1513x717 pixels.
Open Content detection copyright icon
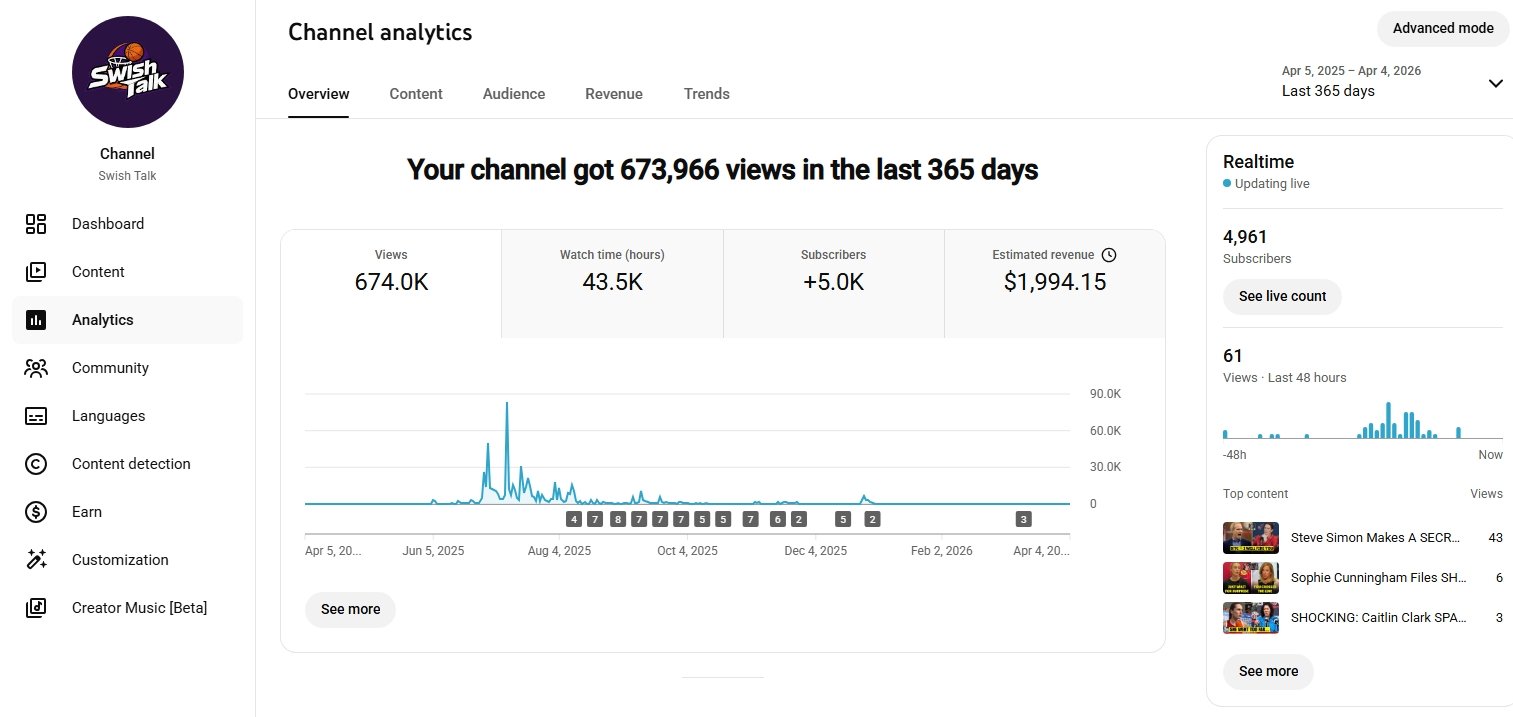tap(36, 464)
